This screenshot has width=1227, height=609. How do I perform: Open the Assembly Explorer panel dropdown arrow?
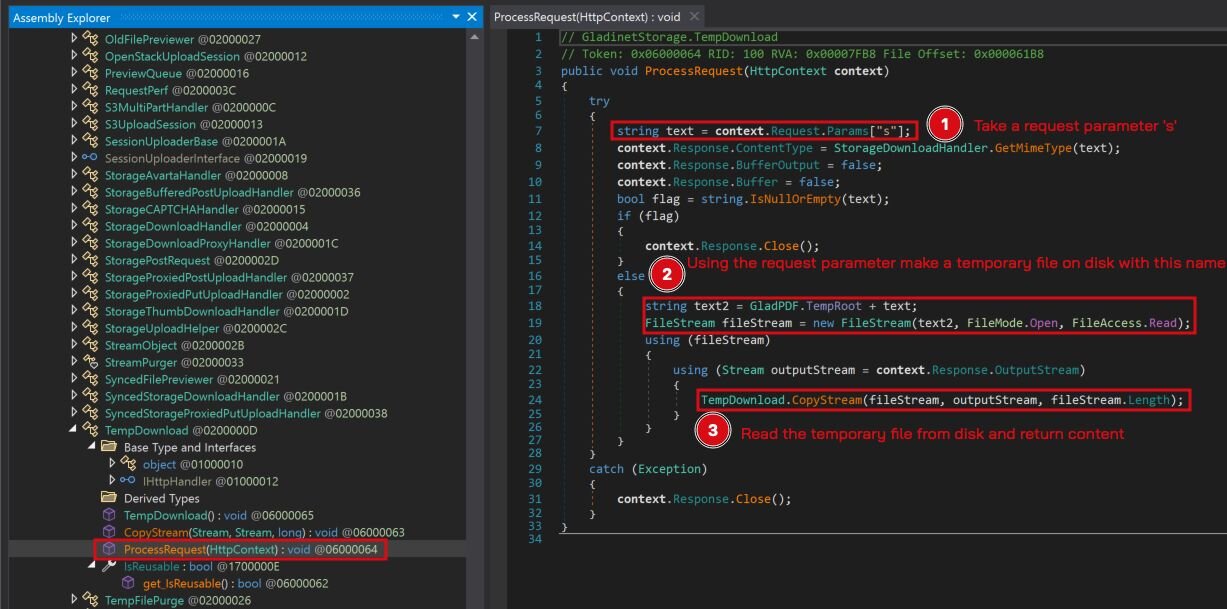tap(455, 16)
